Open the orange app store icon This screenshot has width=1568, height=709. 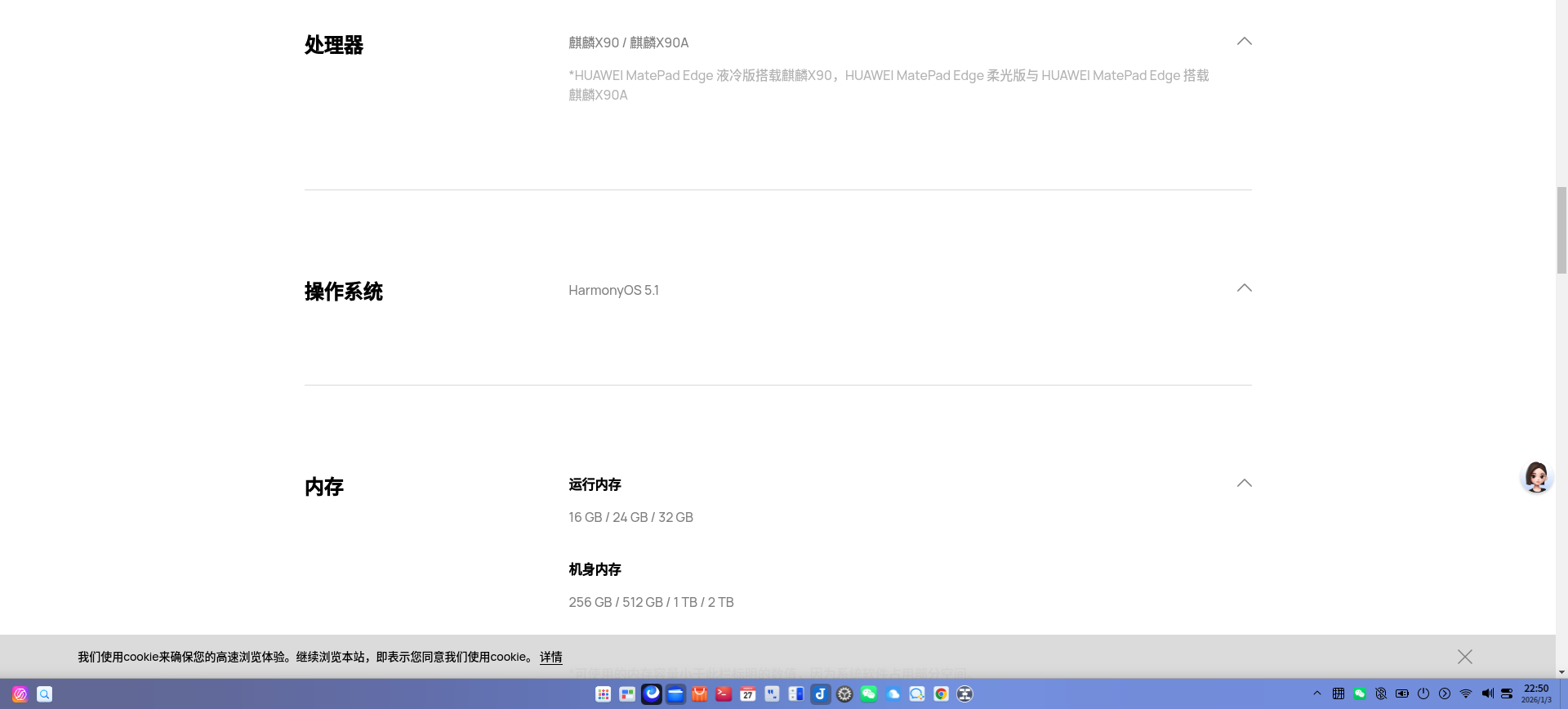[x=700, y=694]
